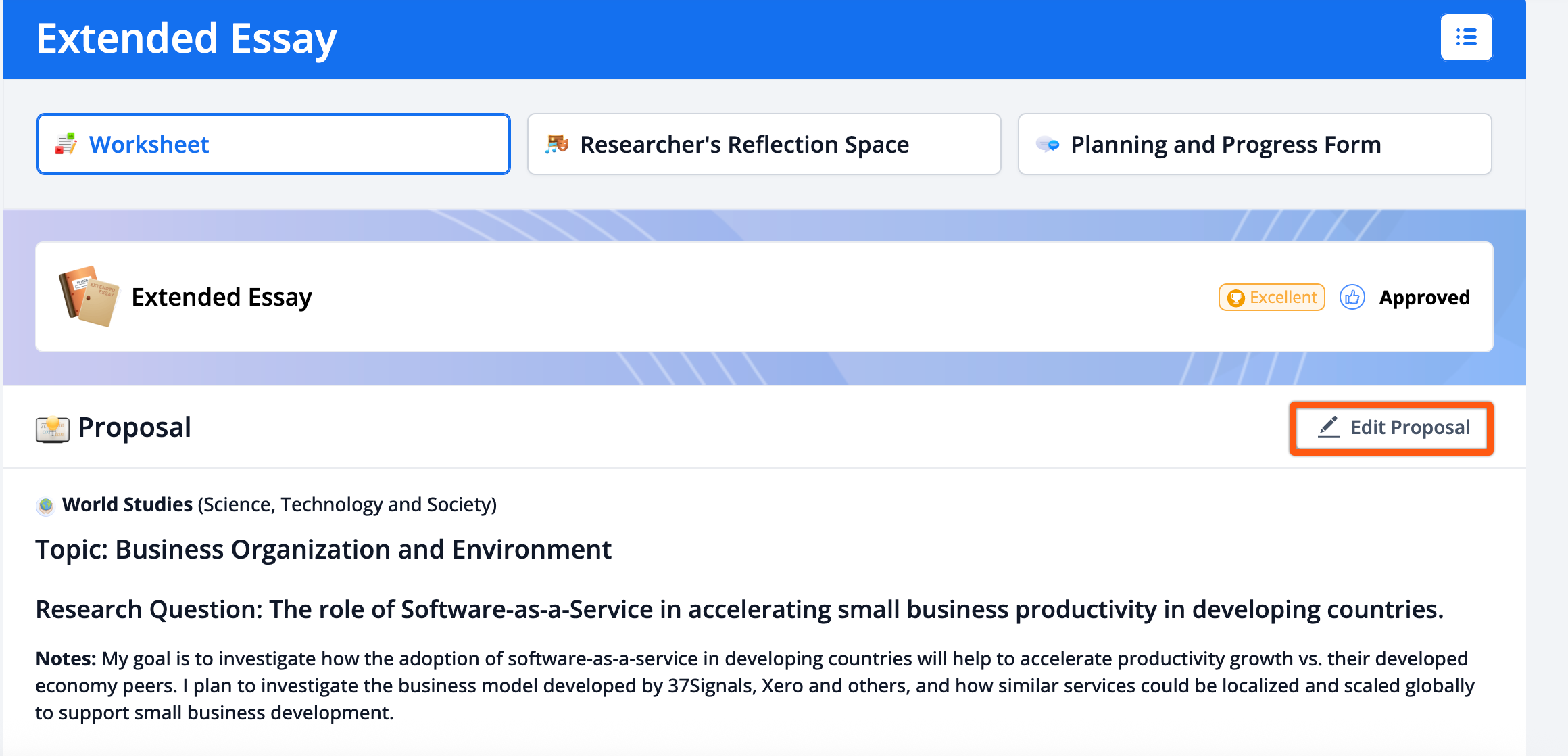Click the Proposal section heading
This screenshot has height=756, width=1568.
tap(134, 427)
